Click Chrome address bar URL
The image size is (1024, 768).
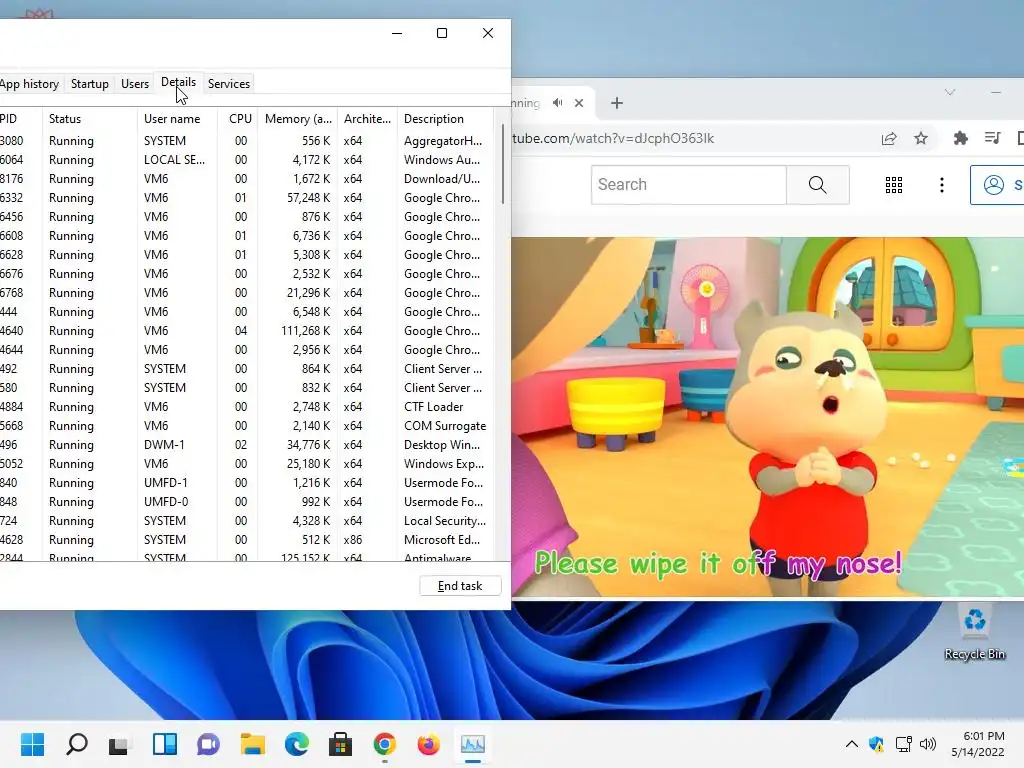pyautogui.click(x=613, y=138)
